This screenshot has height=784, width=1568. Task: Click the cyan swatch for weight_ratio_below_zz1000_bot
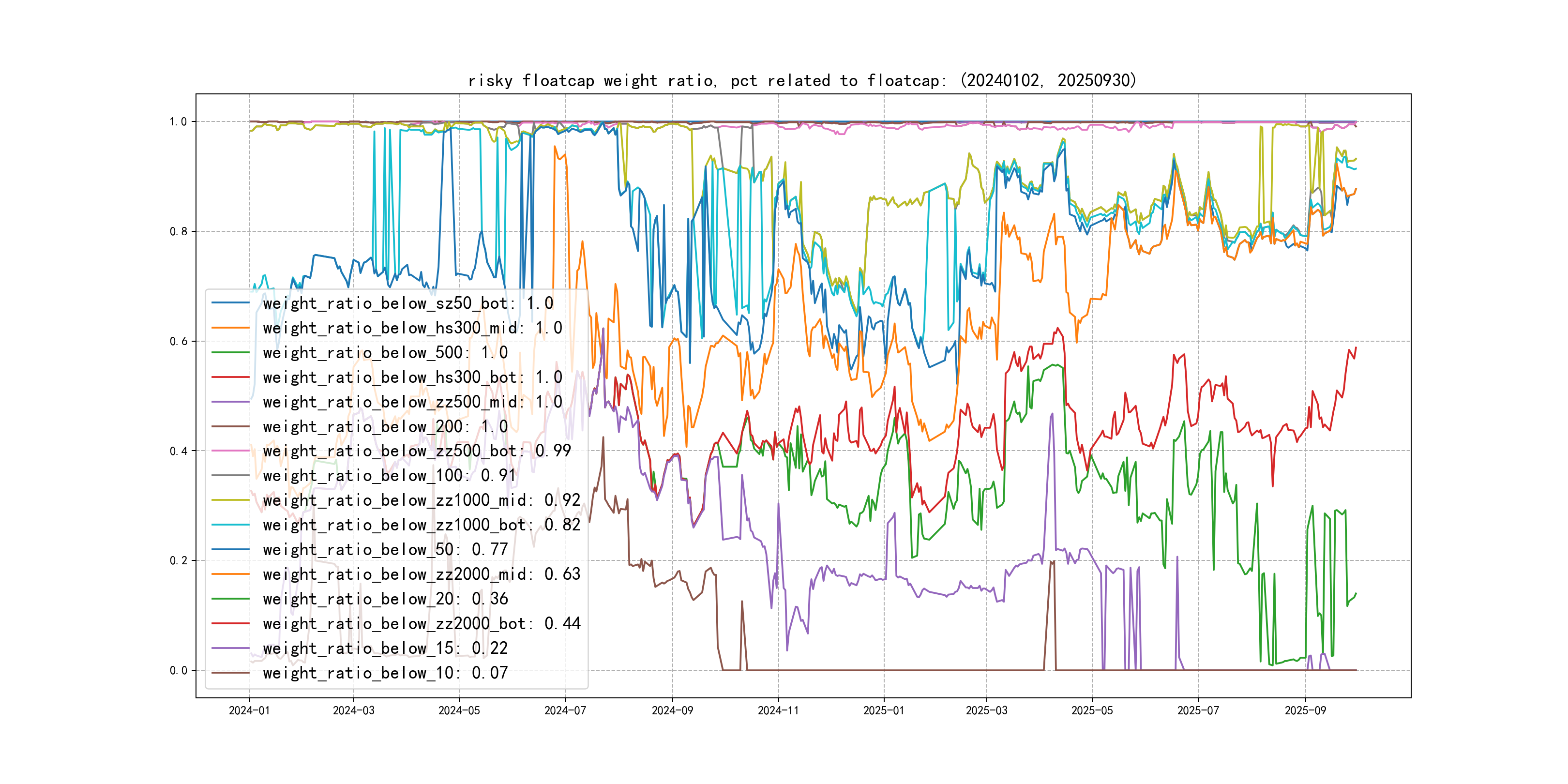[x=231, y=525]
